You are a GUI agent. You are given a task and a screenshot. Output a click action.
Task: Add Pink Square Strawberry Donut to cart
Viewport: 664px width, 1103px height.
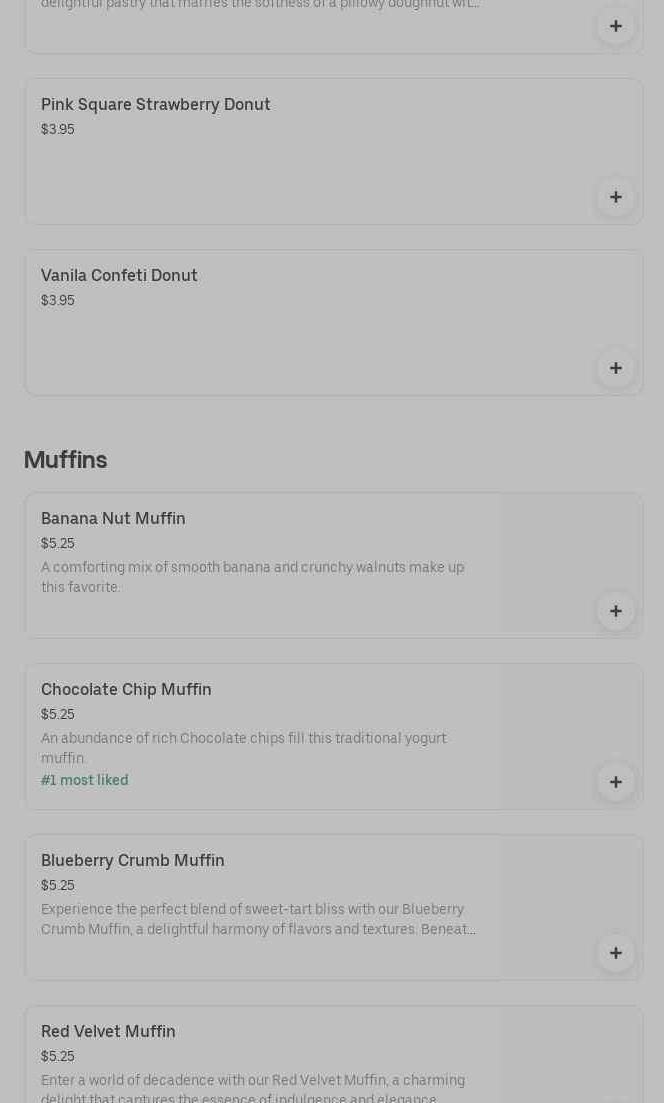[615, 197]
